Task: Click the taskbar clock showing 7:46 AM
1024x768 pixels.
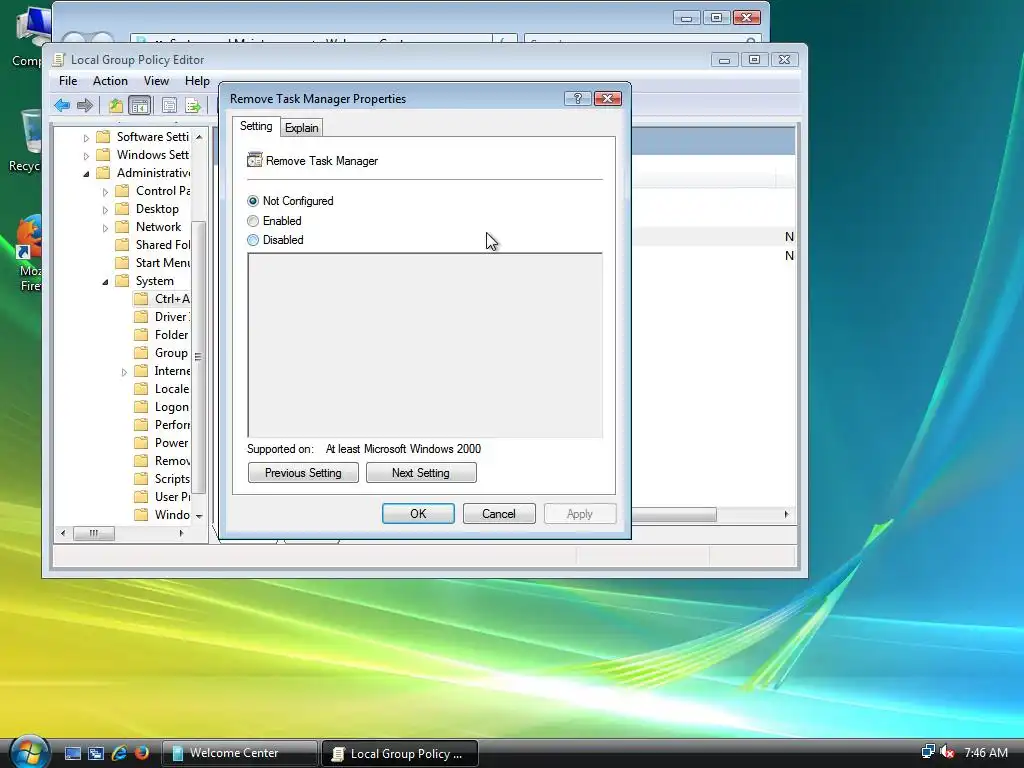Action: tap(985, 752)
